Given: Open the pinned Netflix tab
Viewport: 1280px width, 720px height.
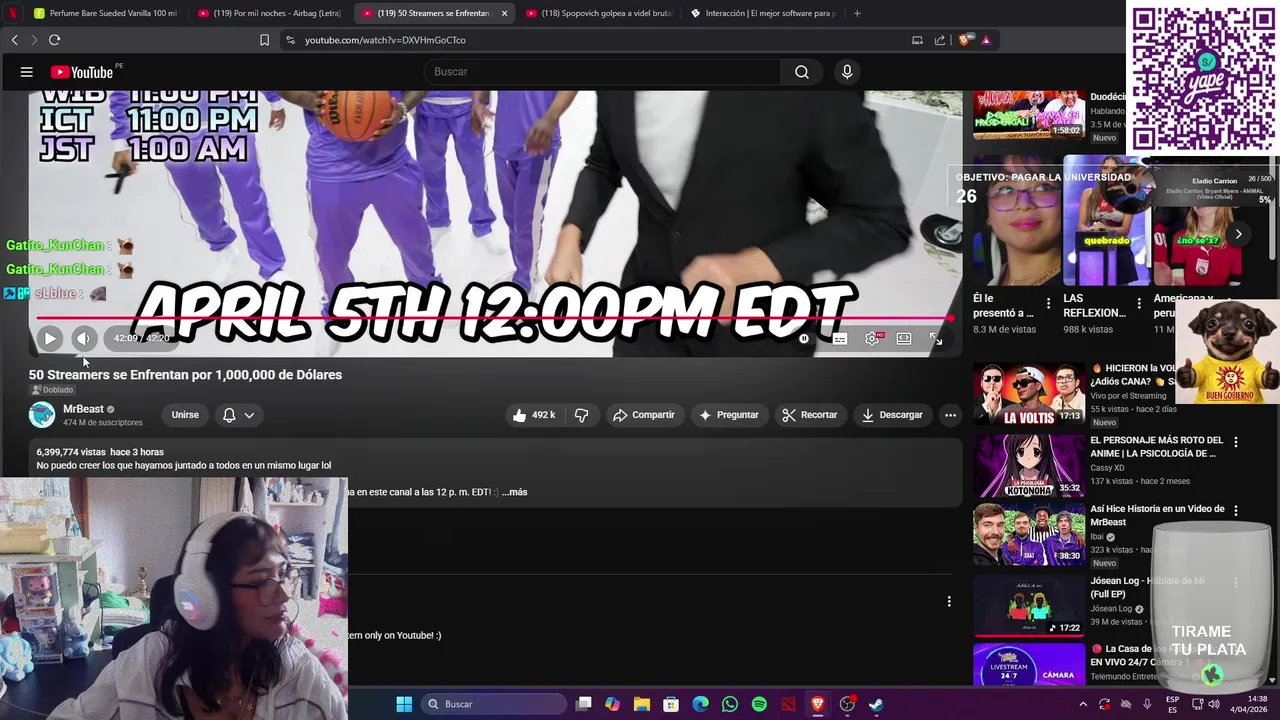Looking at the screenshot, I should point(13,13).
